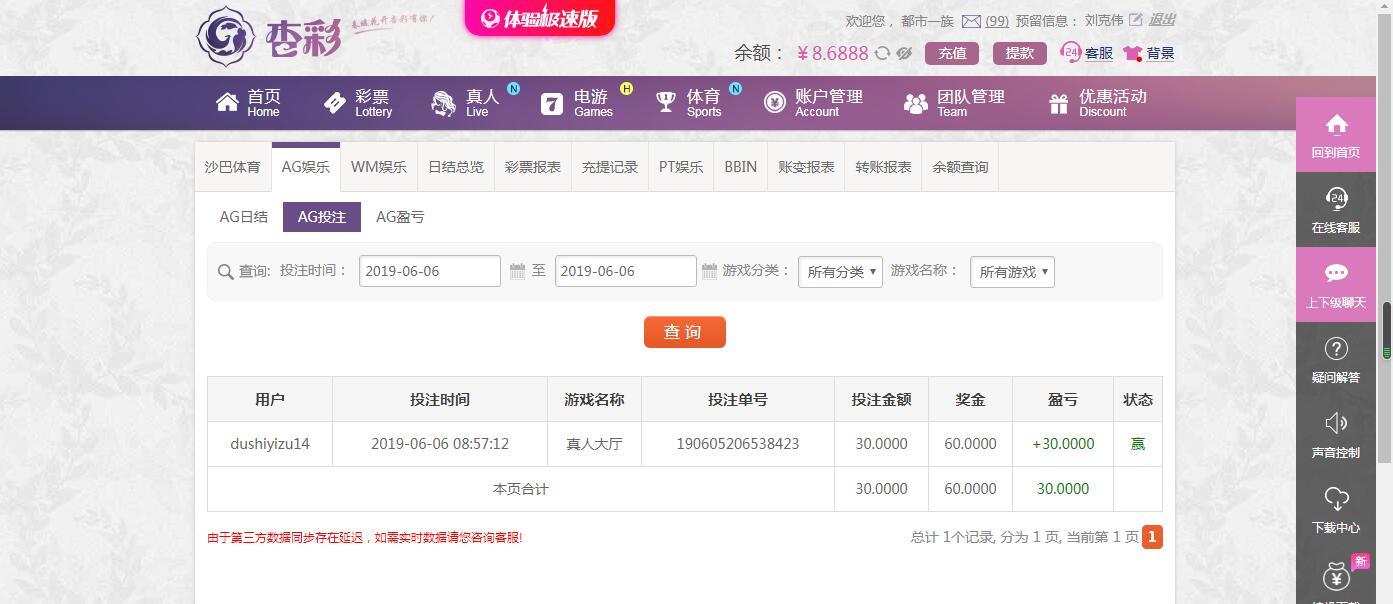Click the end date input field
Image resolution: width=1393 pixels, height=604 pixels.
tap(626, 271)
